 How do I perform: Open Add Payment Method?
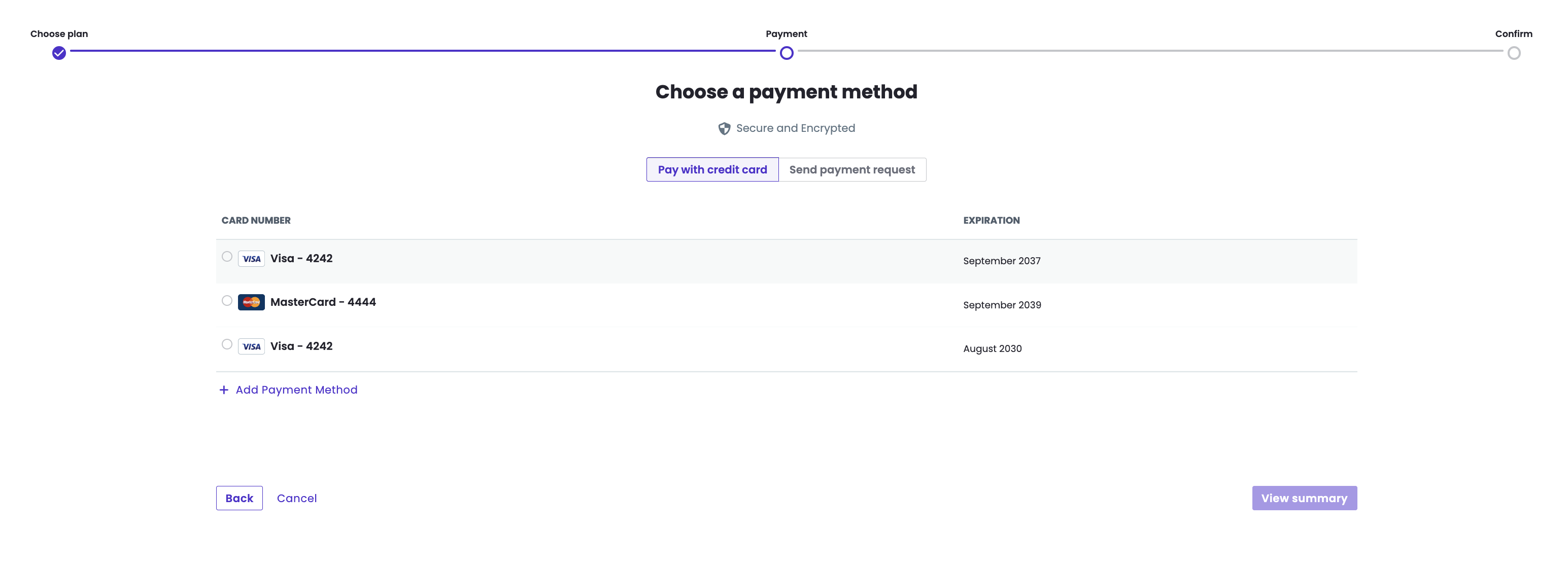pos(296,390)
